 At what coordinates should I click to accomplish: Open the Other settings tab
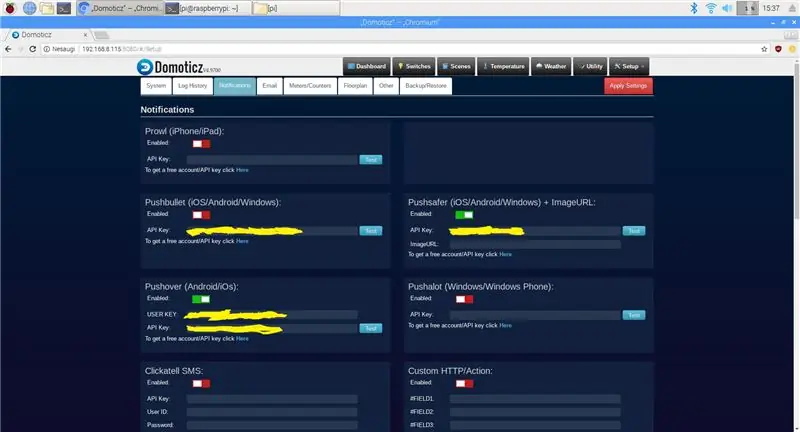coord(386,86)
